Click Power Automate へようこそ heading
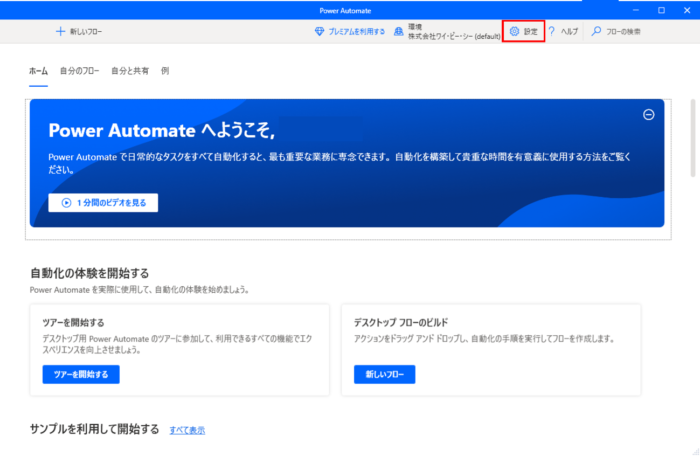Viewport: 700px width, 456px height. click(161, 130)
